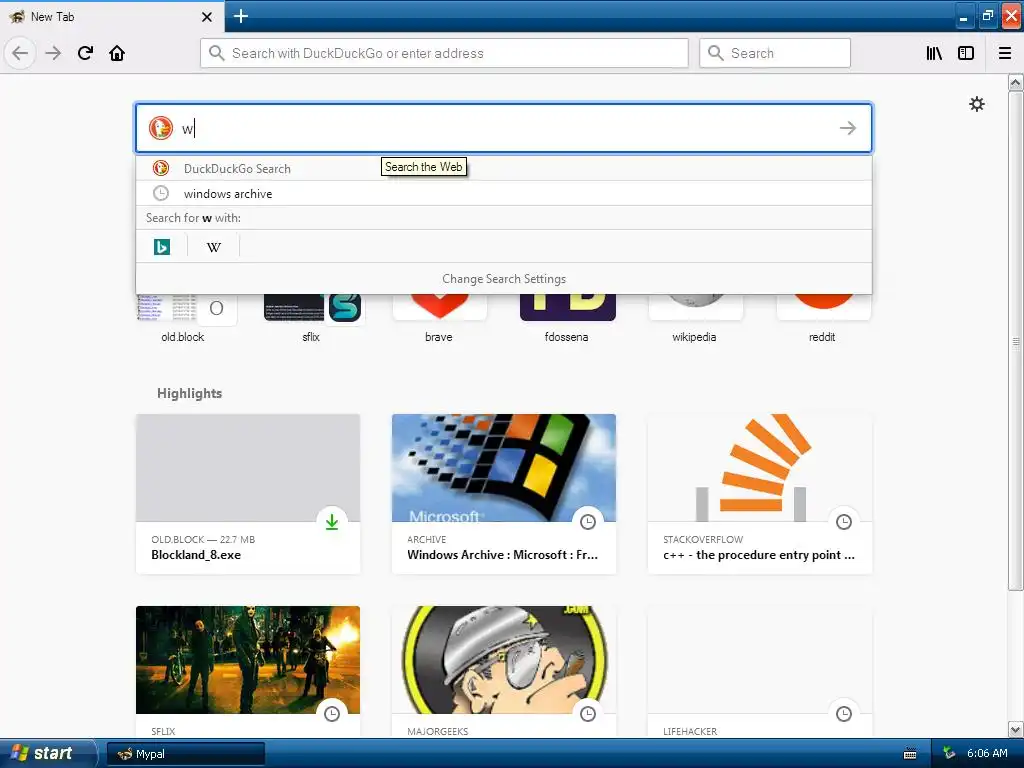Open the fdossena top site

[567, 317]
